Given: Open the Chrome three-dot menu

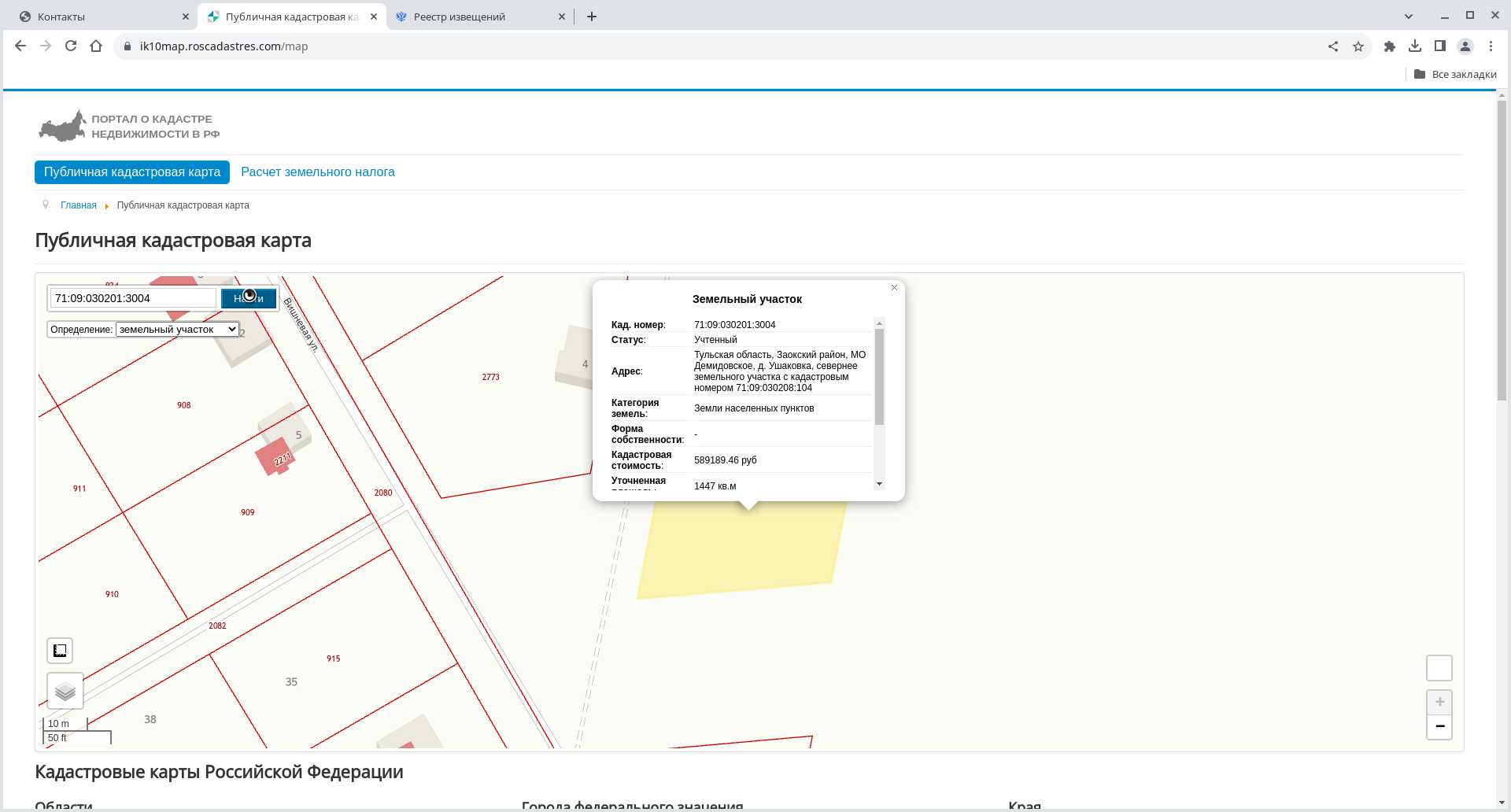Looking at the screenshot, I should 1491,46.
